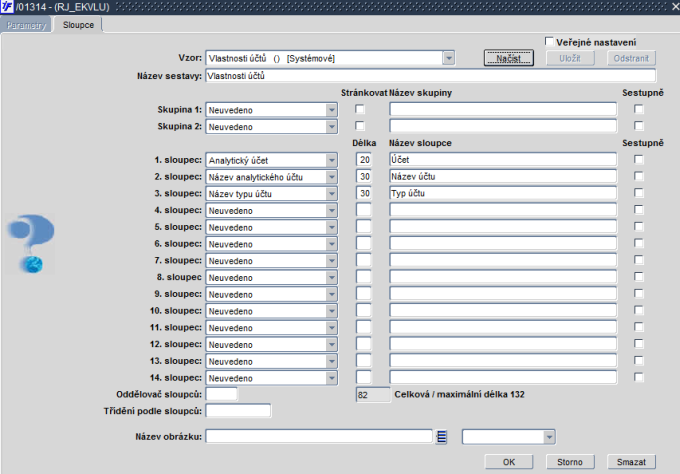Click Délka field of 2. sloupec

[364, 177]
